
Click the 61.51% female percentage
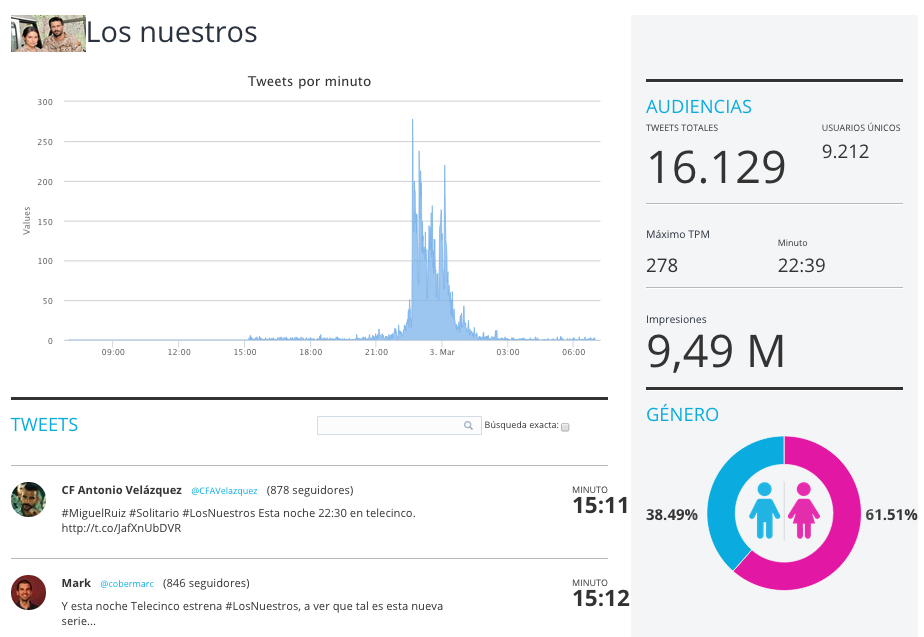[x=891, y=515]
